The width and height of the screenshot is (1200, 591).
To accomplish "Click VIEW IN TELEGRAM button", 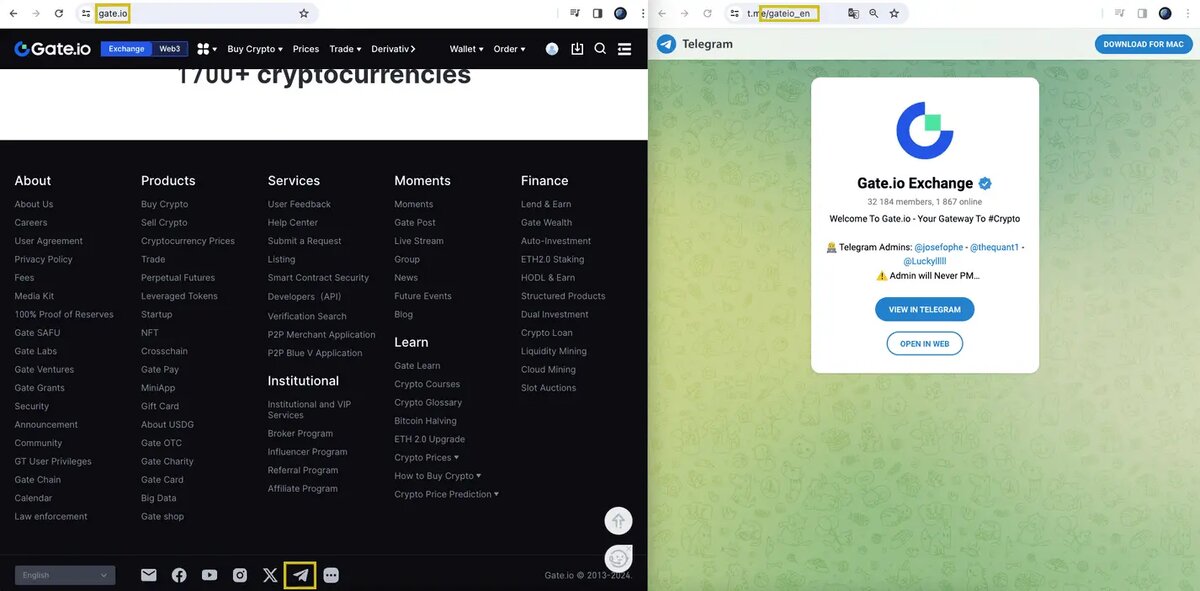I will (924, 309).
